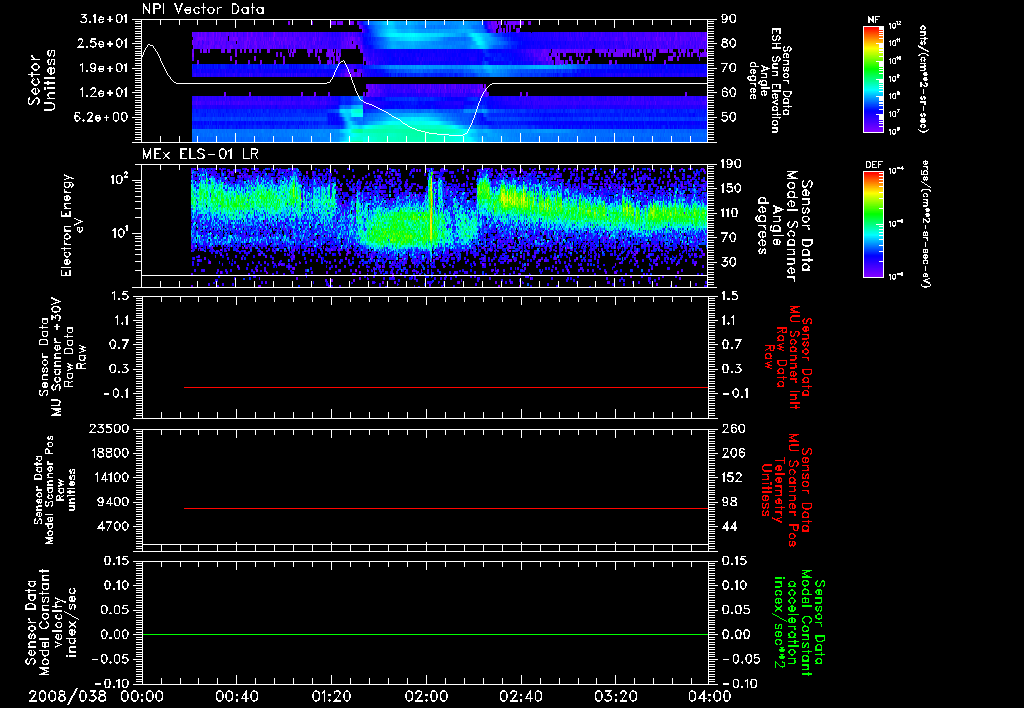Select the "MEx ELS-01 LR" panel title
The width and height of the screenshot is (1024, 708).
[200, 155]
